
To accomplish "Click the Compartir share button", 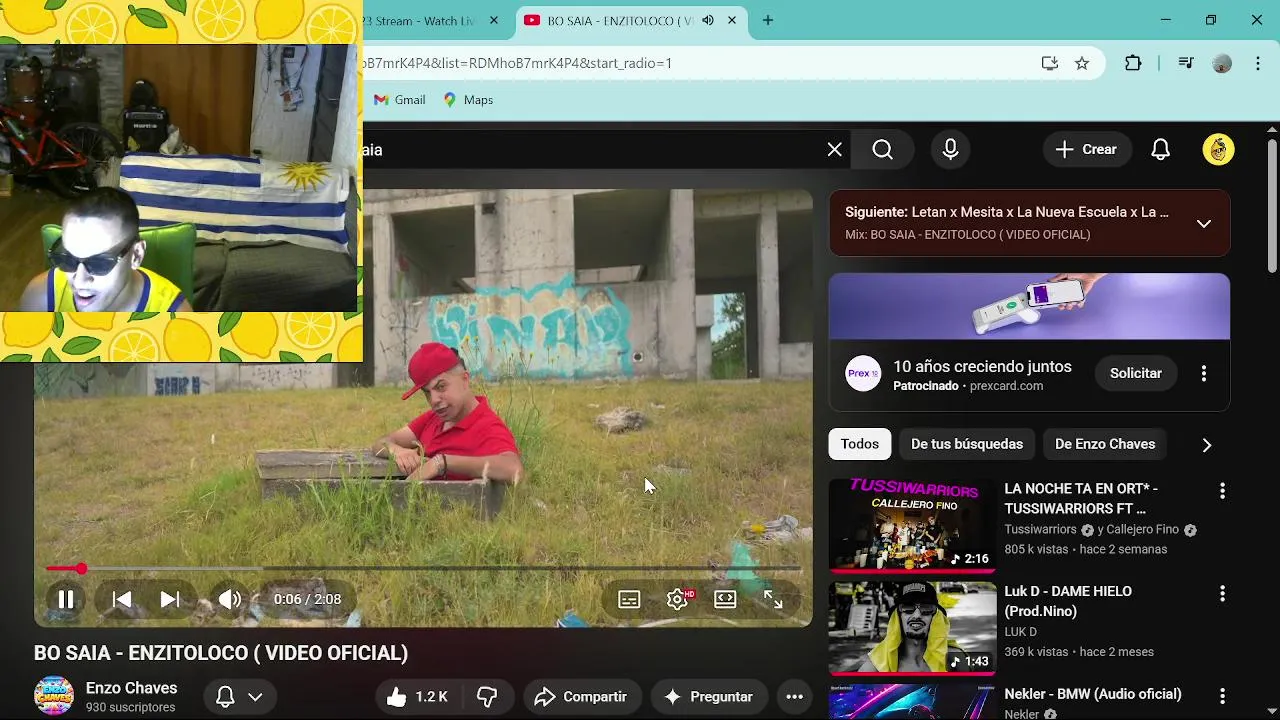I will click(581, 697).
